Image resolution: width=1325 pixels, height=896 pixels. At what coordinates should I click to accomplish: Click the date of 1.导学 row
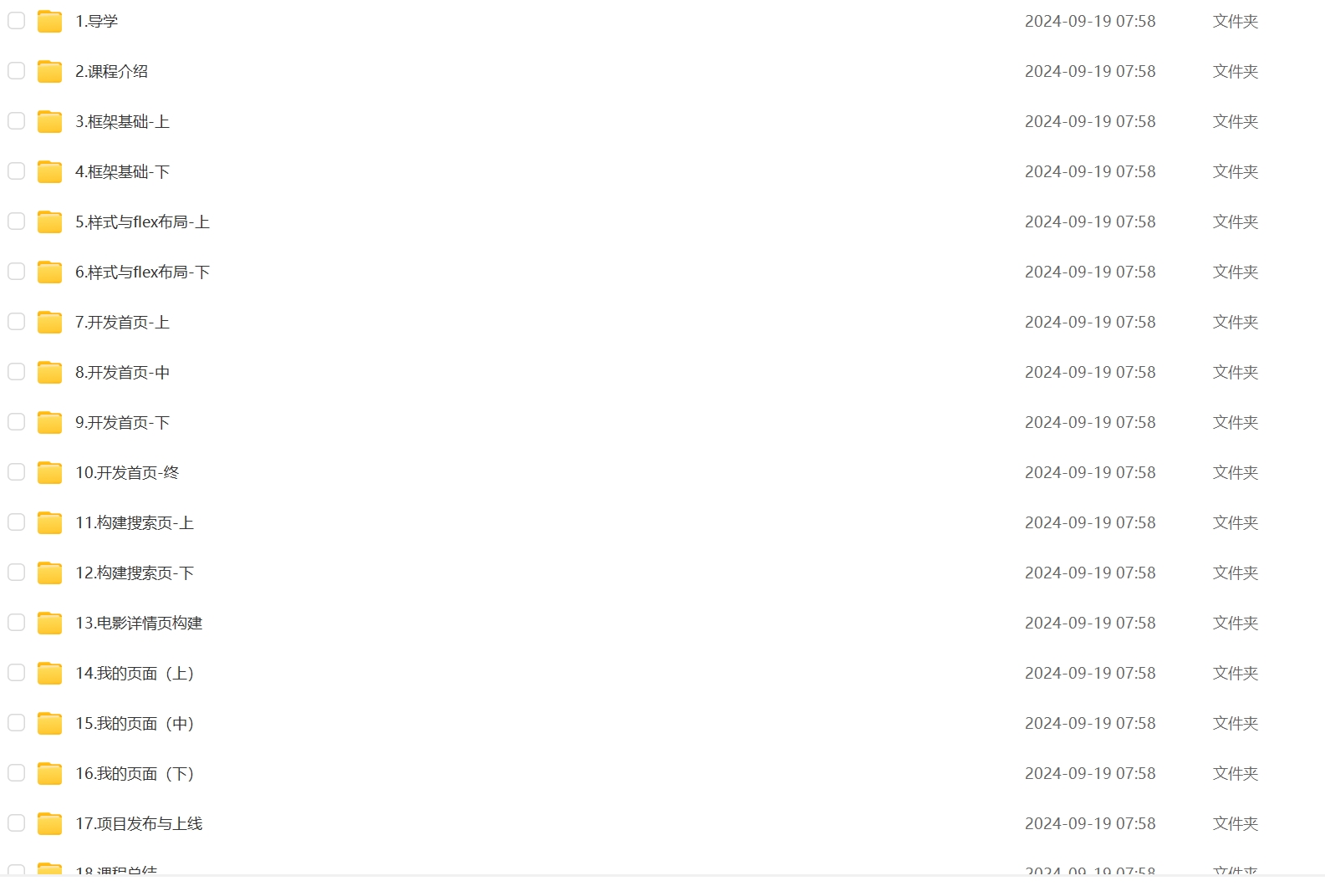(1090, 21)
